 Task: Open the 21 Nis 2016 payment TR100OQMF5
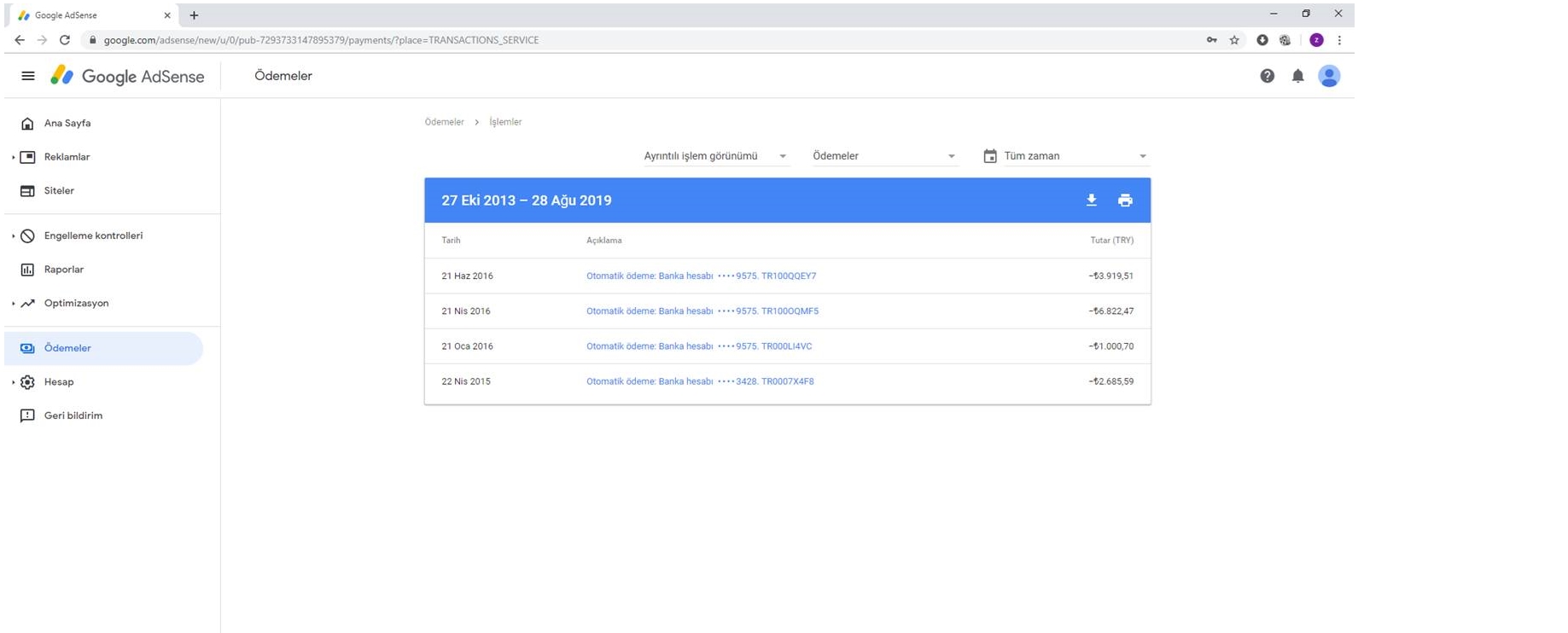pos(702,311)
